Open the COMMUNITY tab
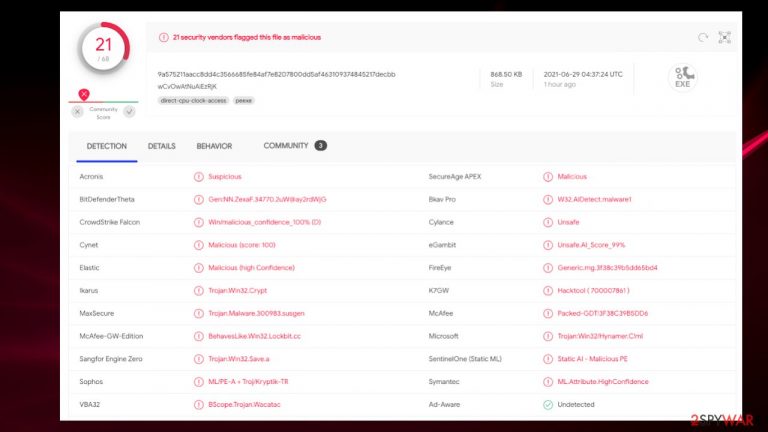 click(286, 146)
